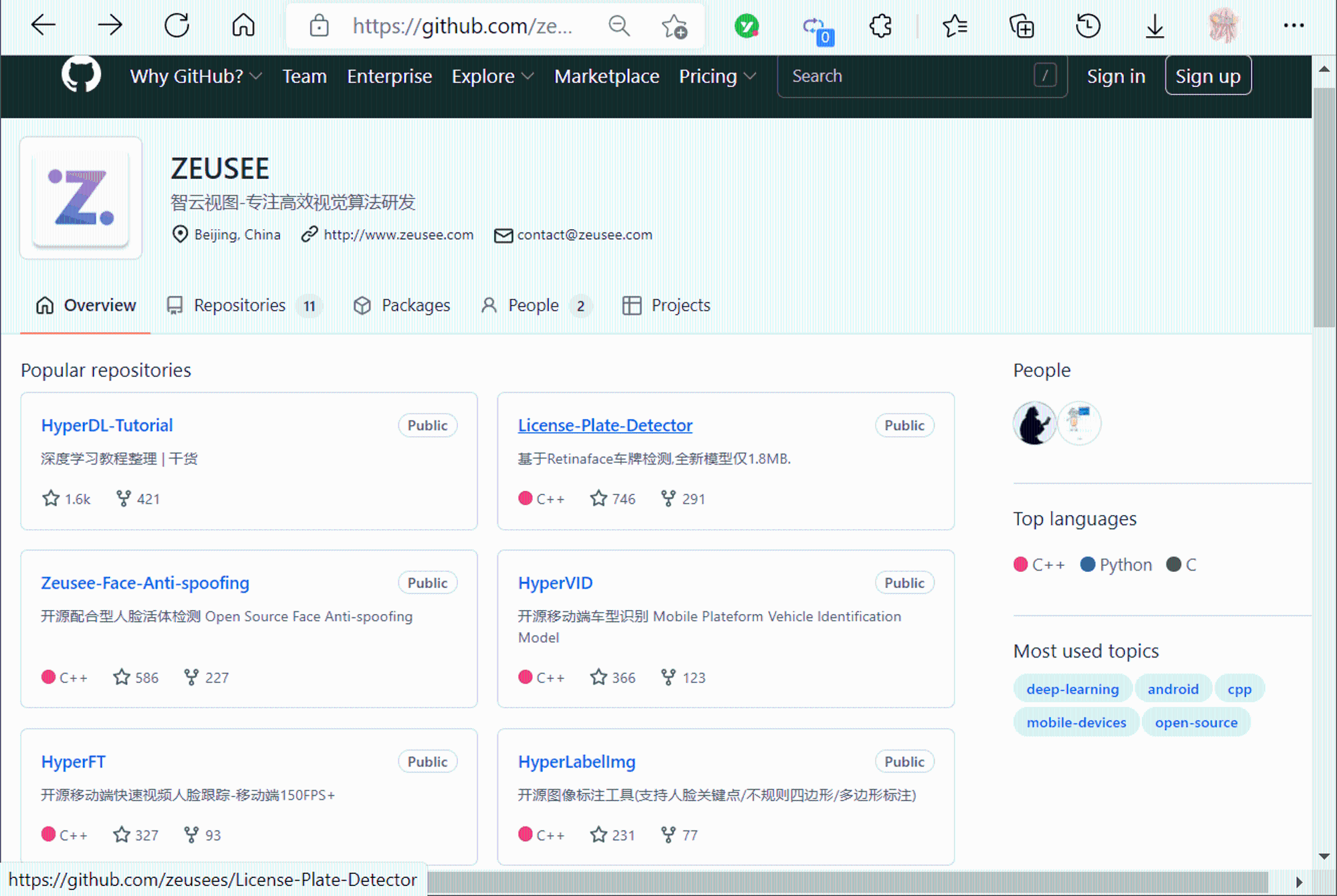The image size is (1337, 896).
Task: View forks of License-Plate-Detector (291)
Action: [683, 498]
